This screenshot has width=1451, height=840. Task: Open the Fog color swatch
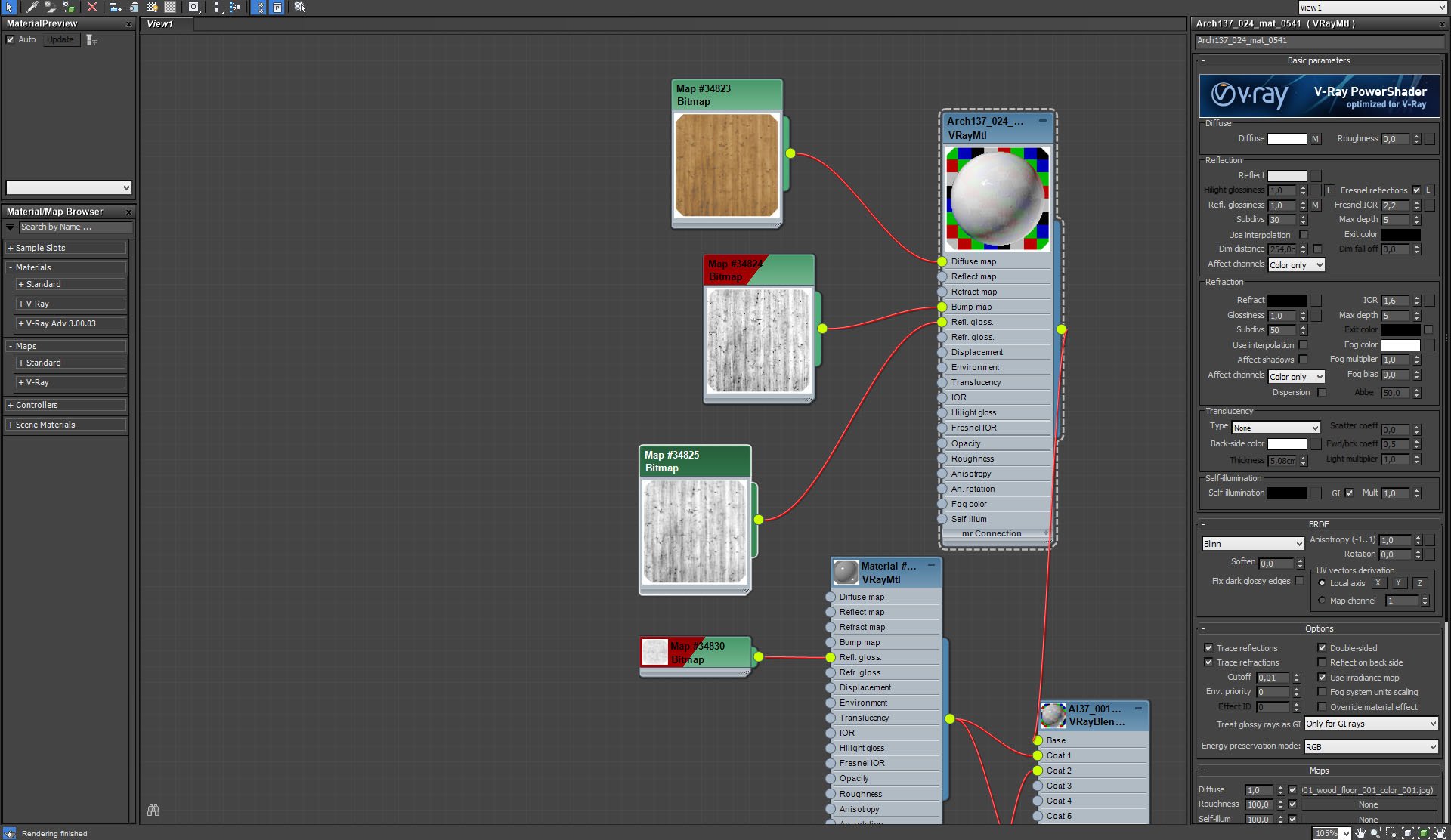pos(1400,345)
